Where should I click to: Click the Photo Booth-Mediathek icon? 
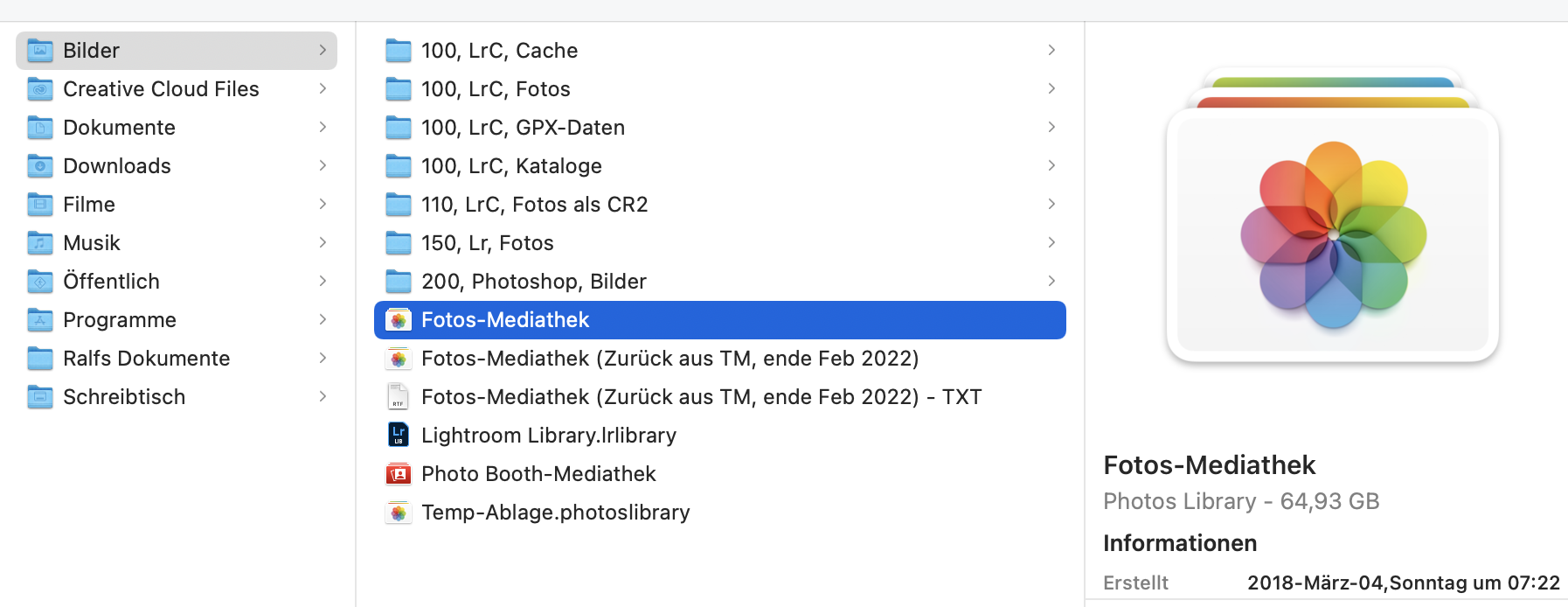399,474
